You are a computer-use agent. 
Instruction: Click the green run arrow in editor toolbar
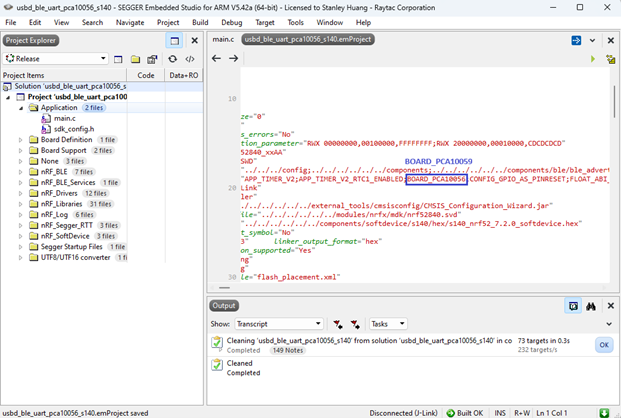[x=593, y=59]
